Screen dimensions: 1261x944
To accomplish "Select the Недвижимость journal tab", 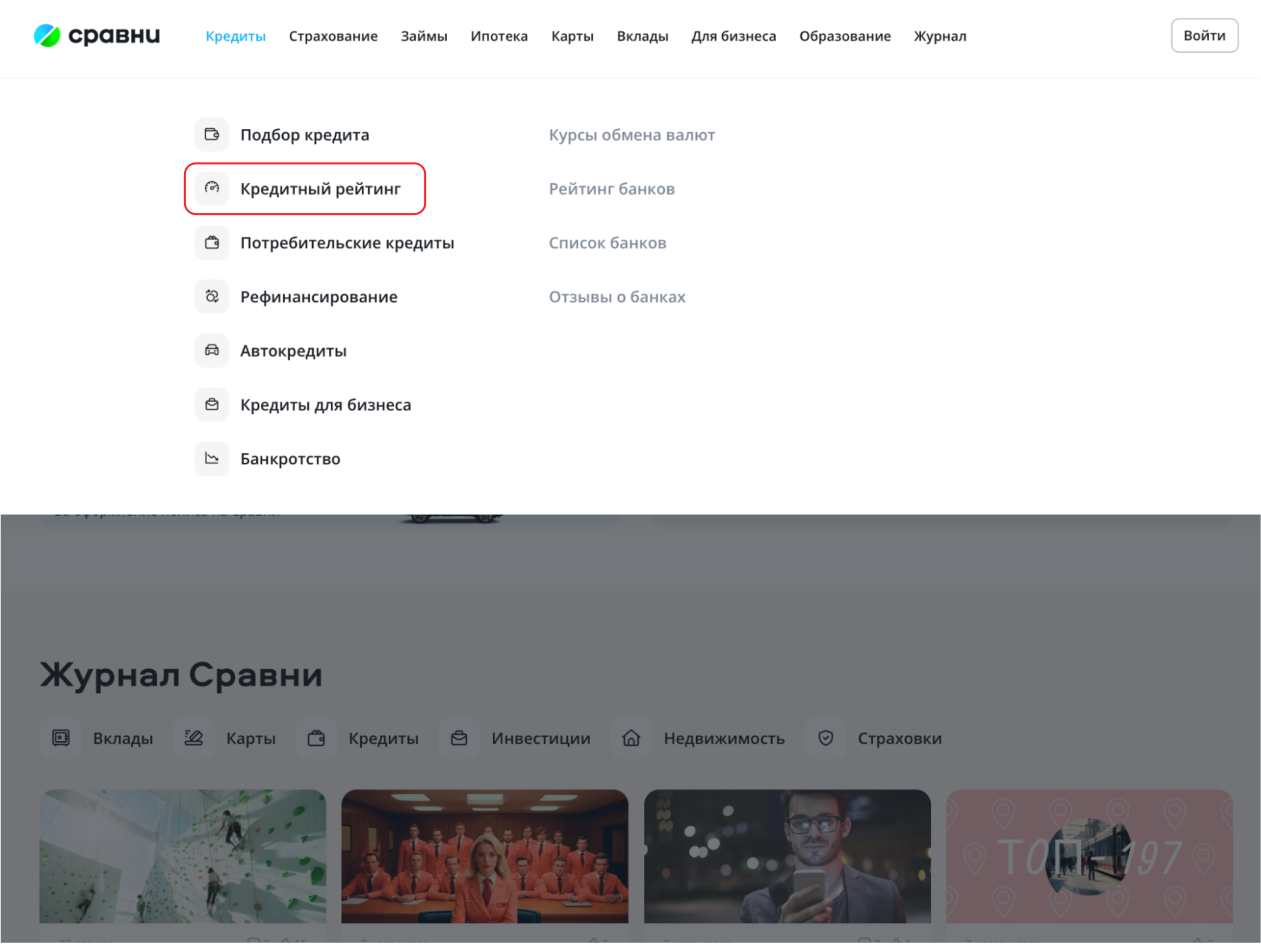I will tap(723, 739).
